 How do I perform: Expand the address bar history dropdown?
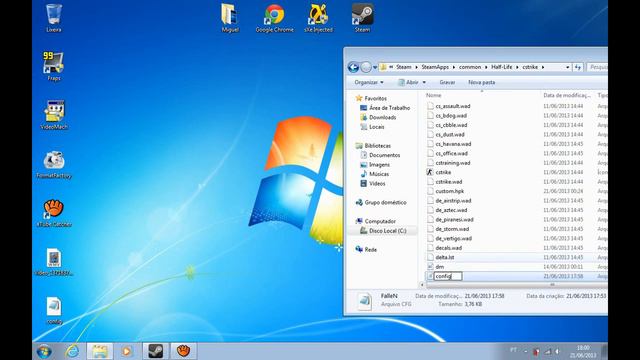click(568, 67)
